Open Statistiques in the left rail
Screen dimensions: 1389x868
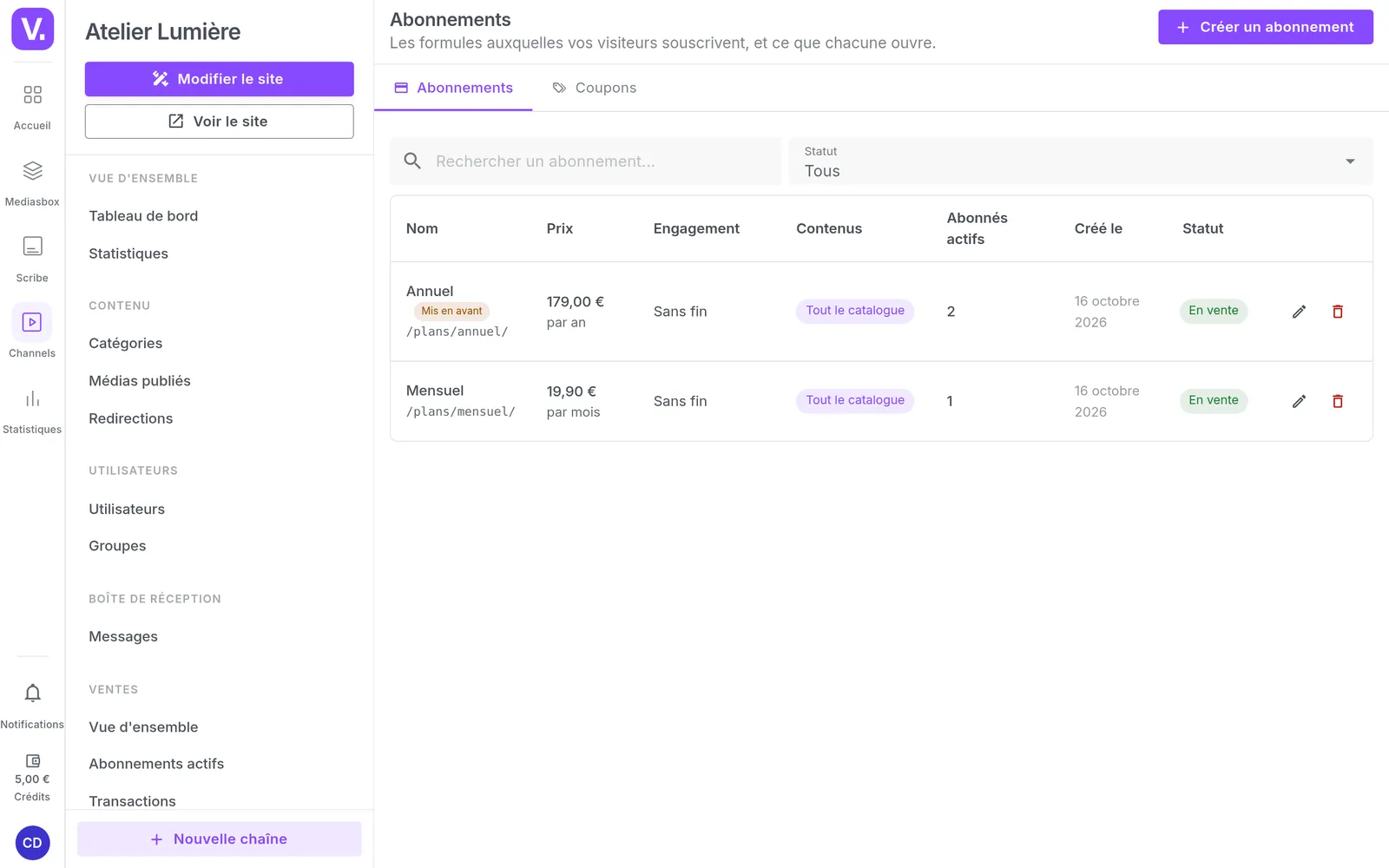(x=32, y=411)
